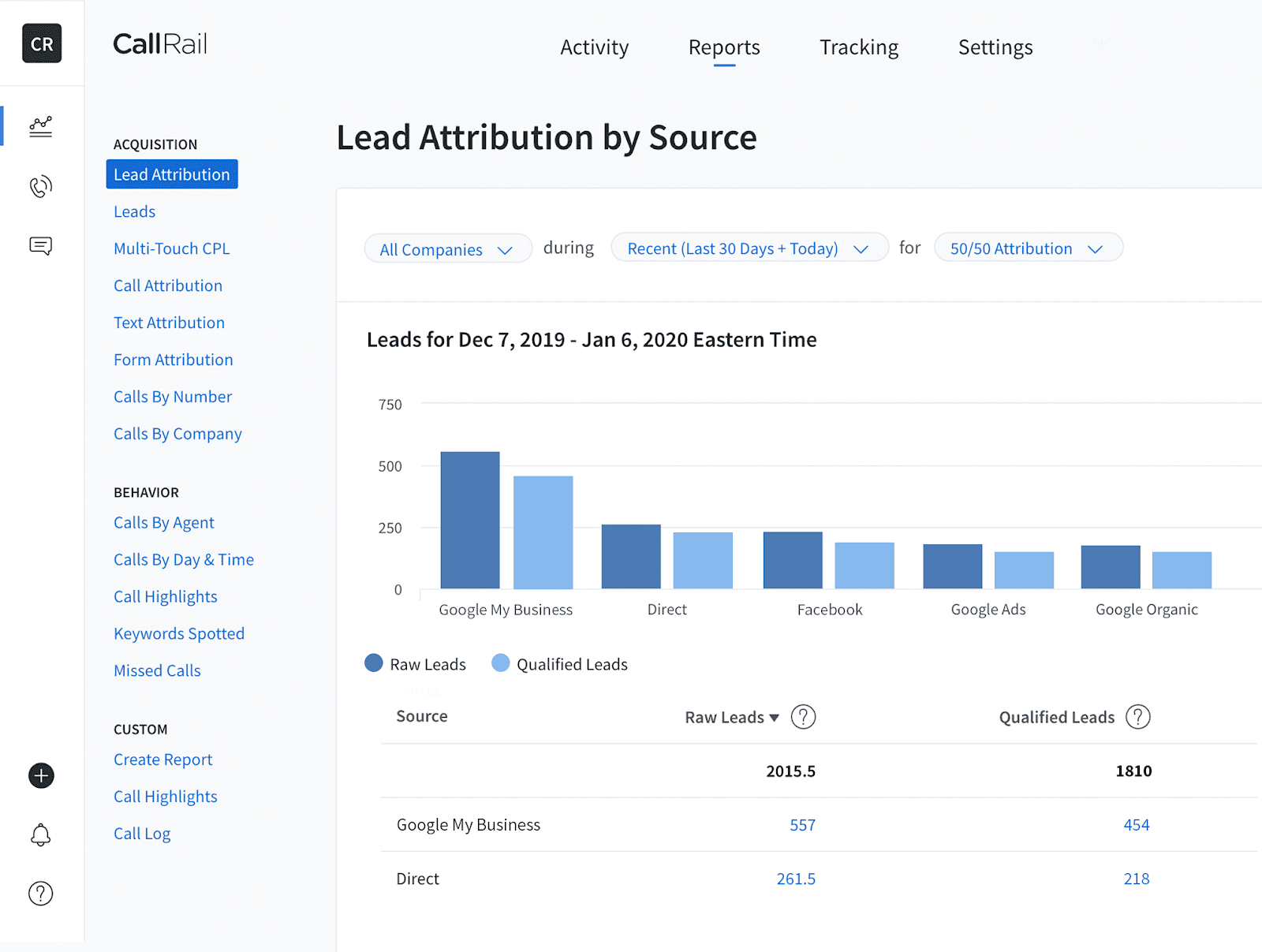Click the plus button to add new item
This screenshot has height=952, width=1262.
pos(40,776)
